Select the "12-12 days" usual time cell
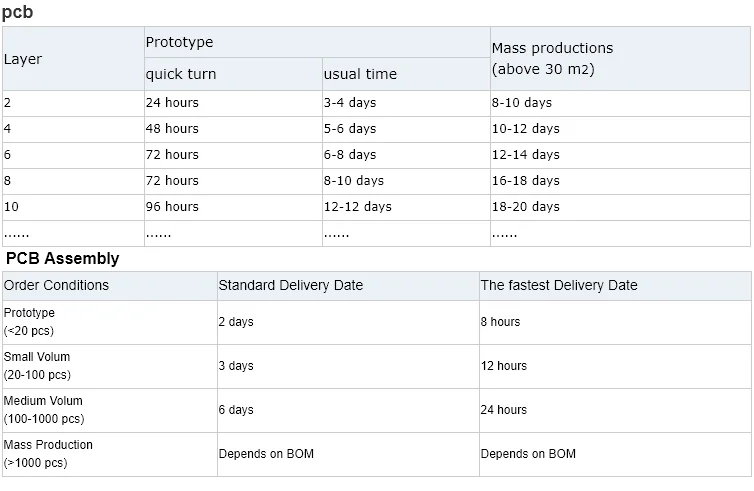Viewport: 754px width, 491px height. coord(357,207)
